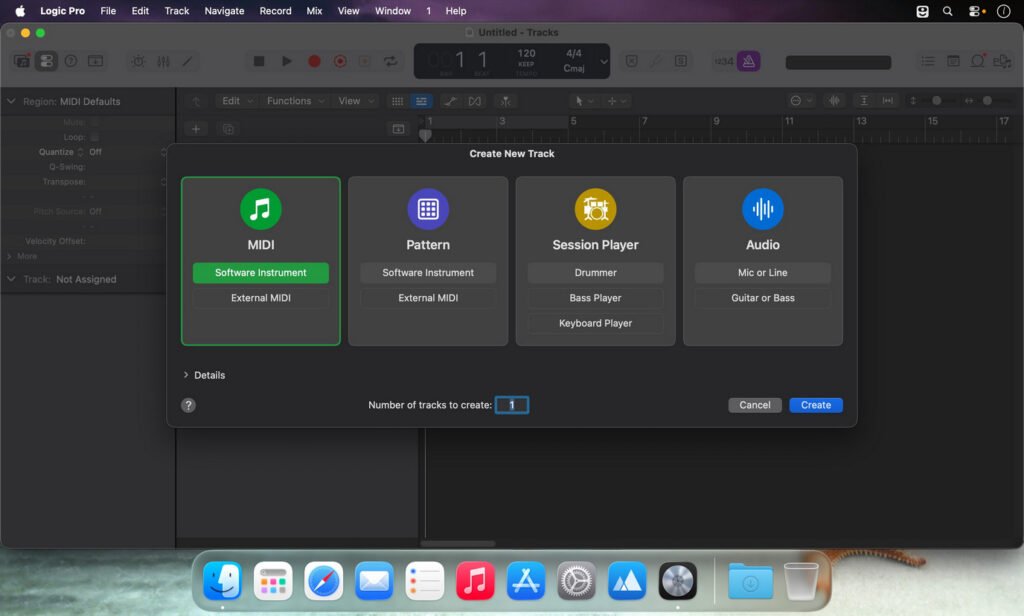Viewport: 1024px width, 616px height.
Task: Expand More in the Region inspector
Action: point(9,256)
